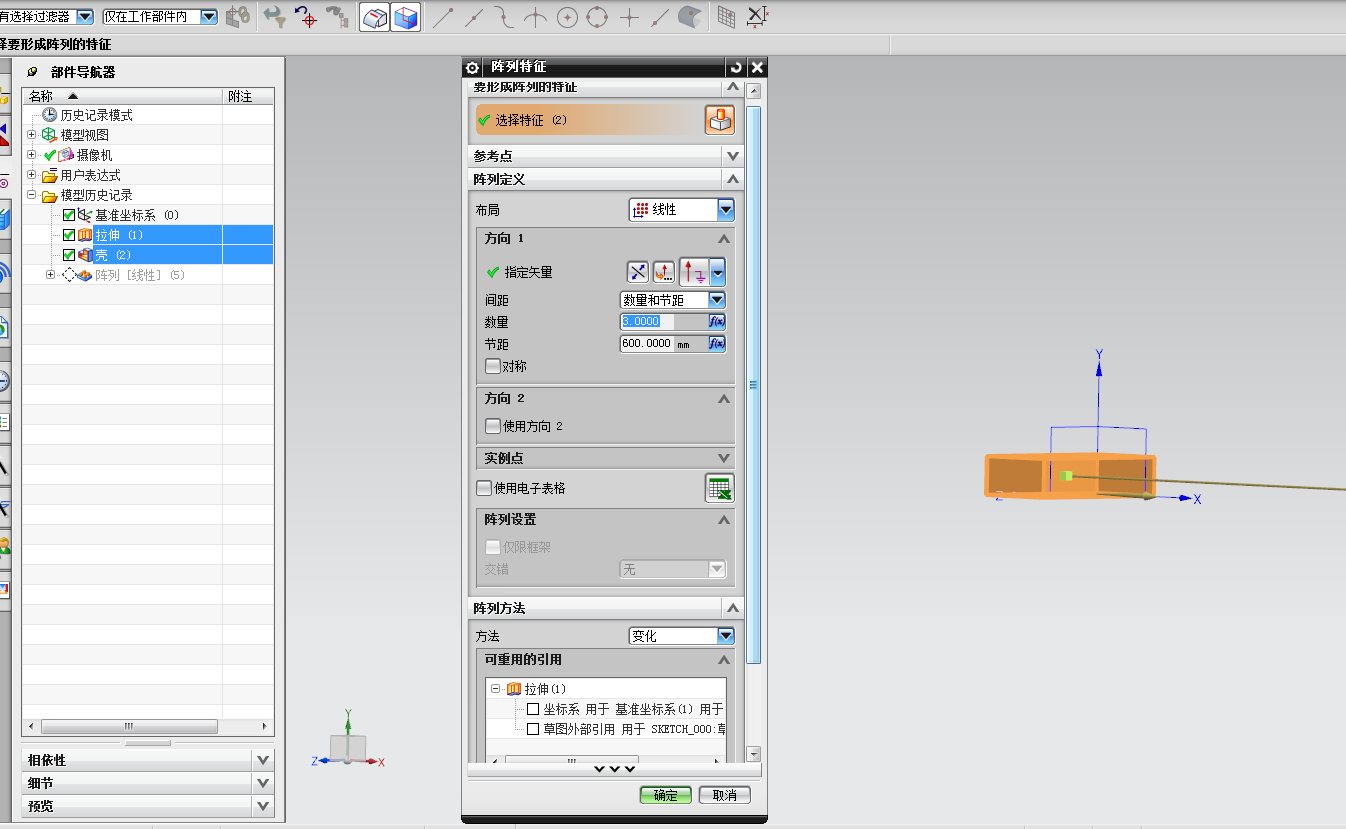
Task: Expand the 摄像机 tree node
Action: pyautogui.click(x=31, y=155)
